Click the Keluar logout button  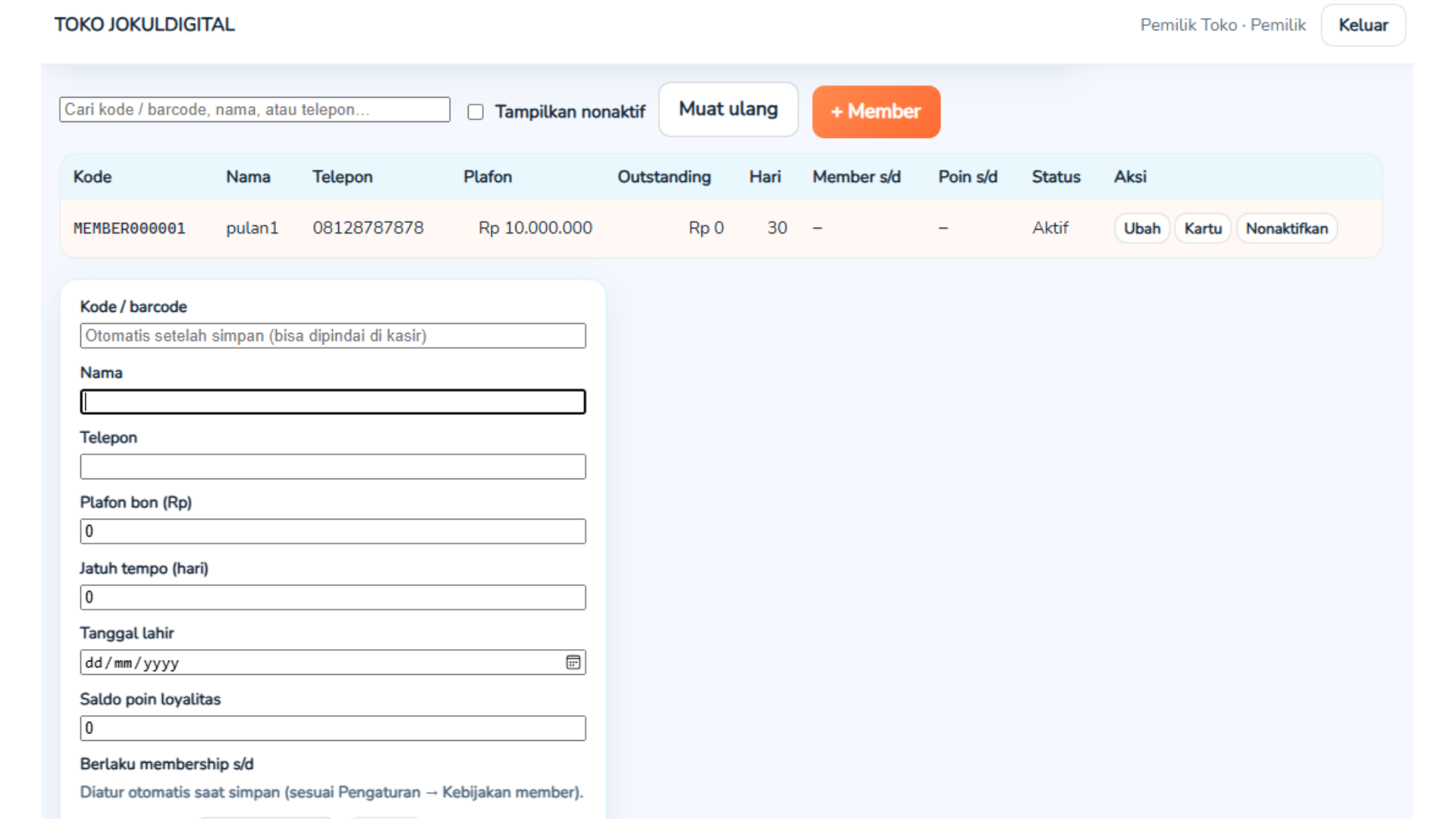click(x=1363, y=25)
